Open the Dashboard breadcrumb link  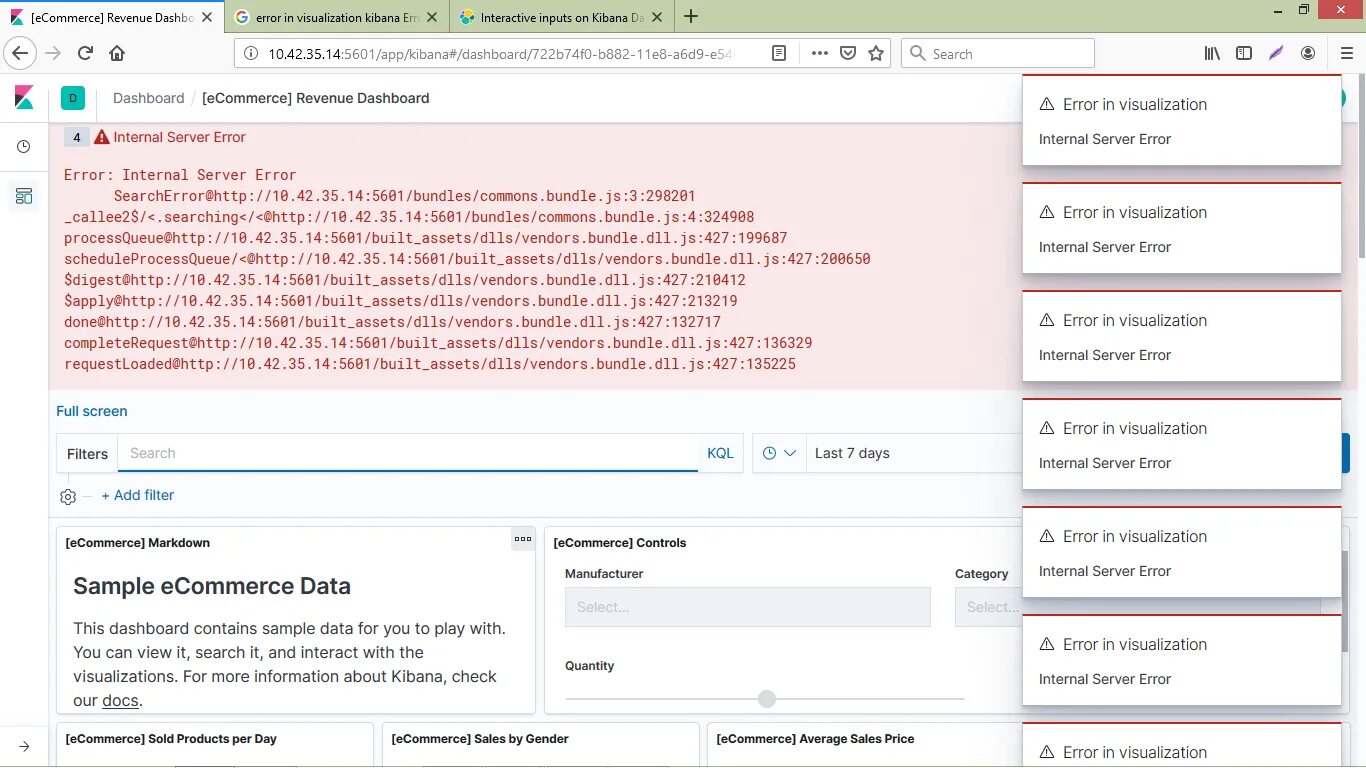149,98
